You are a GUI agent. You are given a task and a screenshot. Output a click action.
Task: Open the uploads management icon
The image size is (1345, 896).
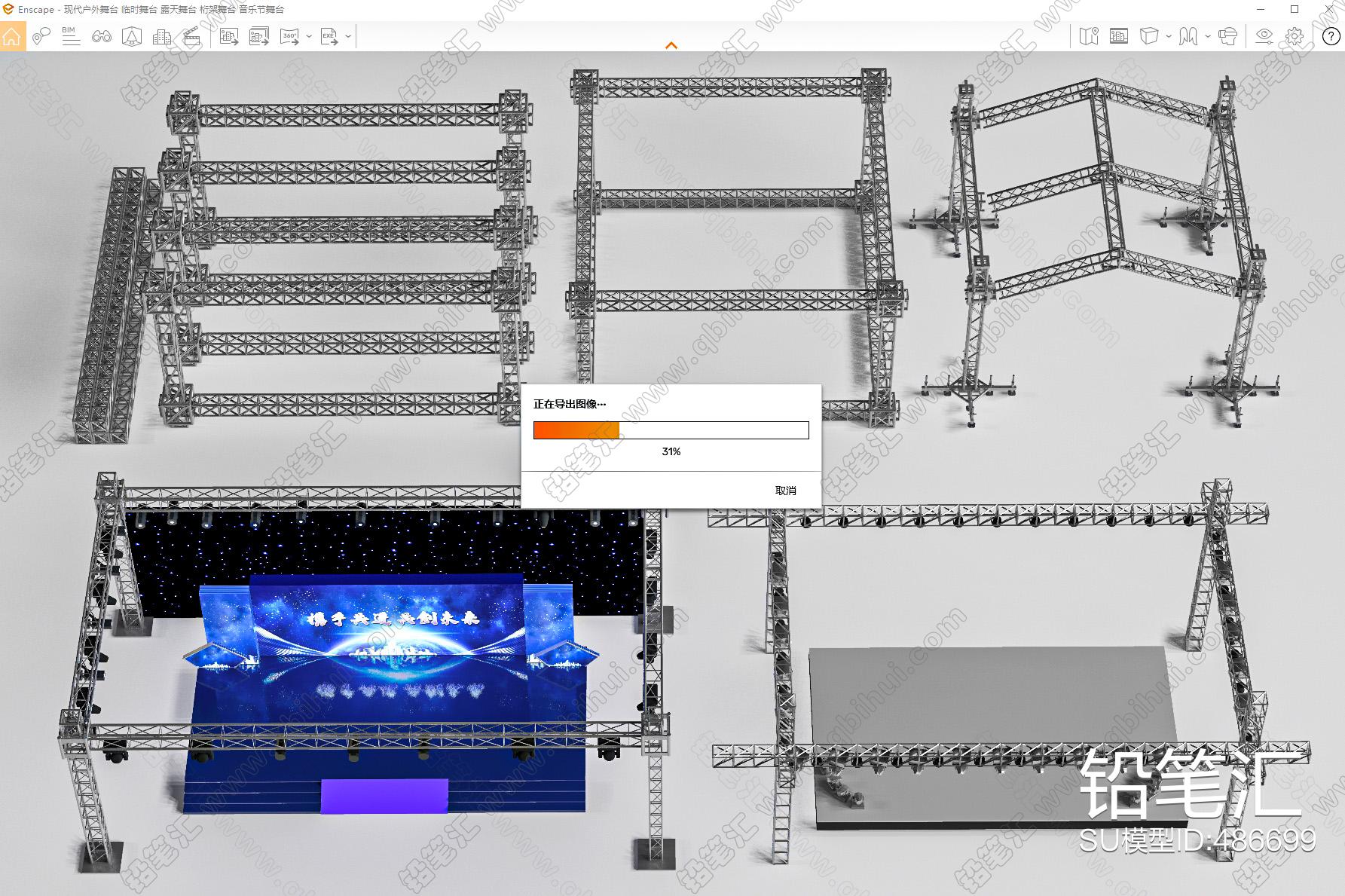(1119, 36)
